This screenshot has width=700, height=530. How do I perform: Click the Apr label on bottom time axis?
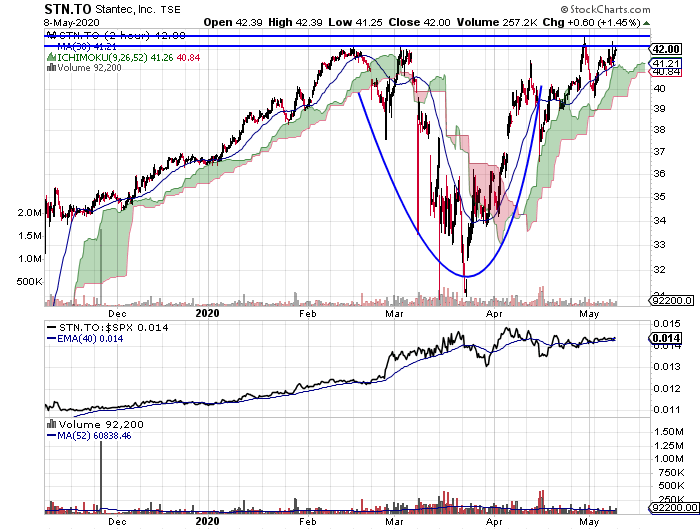click(494, 522)
